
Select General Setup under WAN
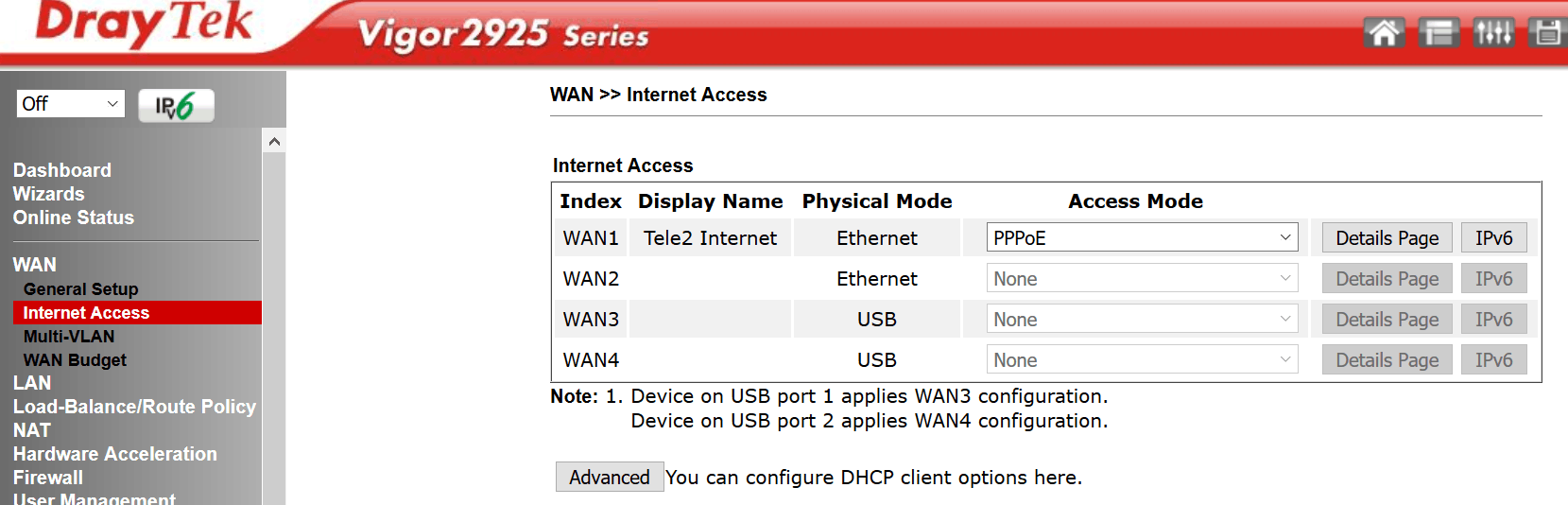(81, 288)
